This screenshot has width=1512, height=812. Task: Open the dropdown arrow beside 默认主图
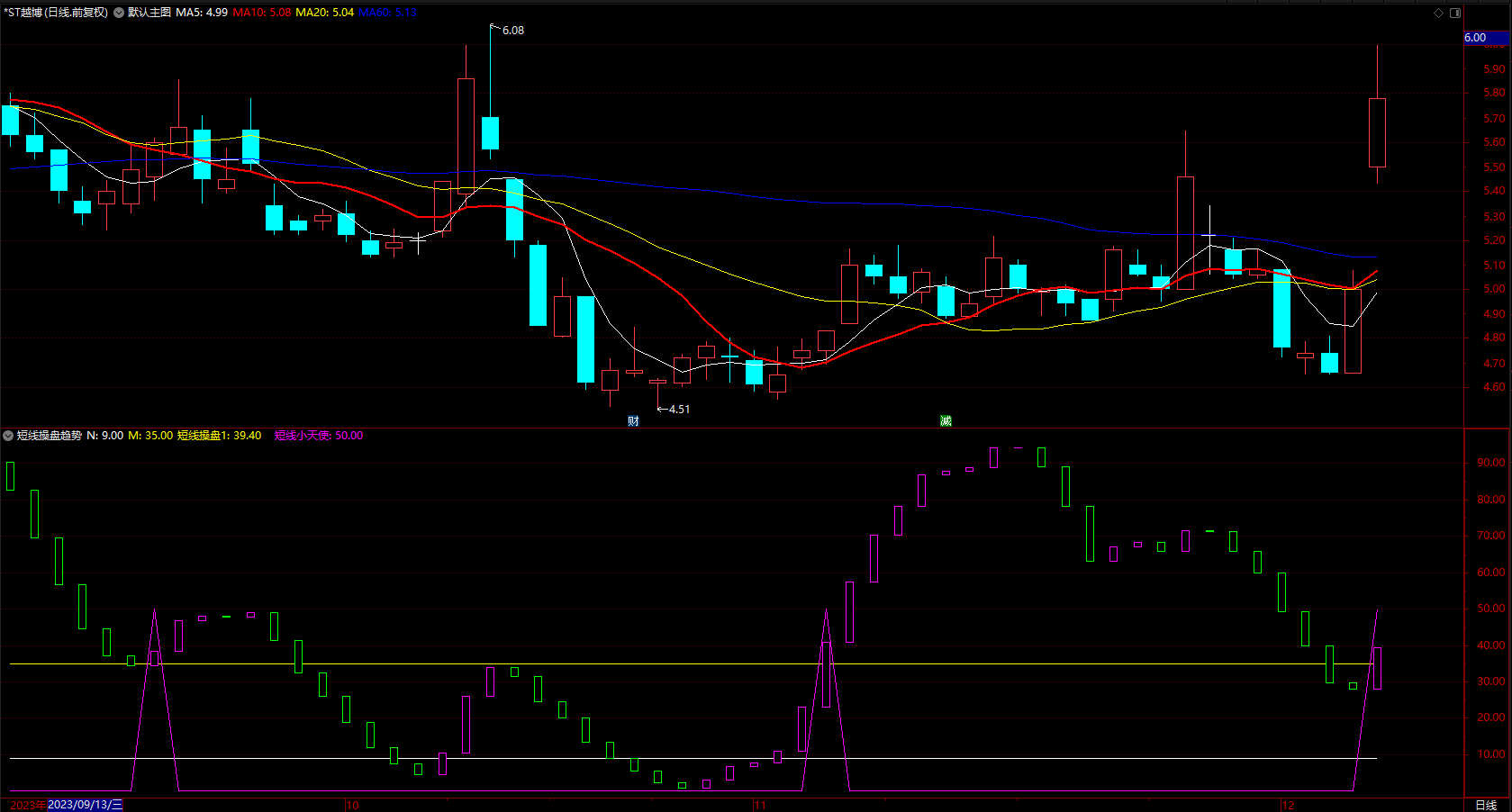point(119,13)
